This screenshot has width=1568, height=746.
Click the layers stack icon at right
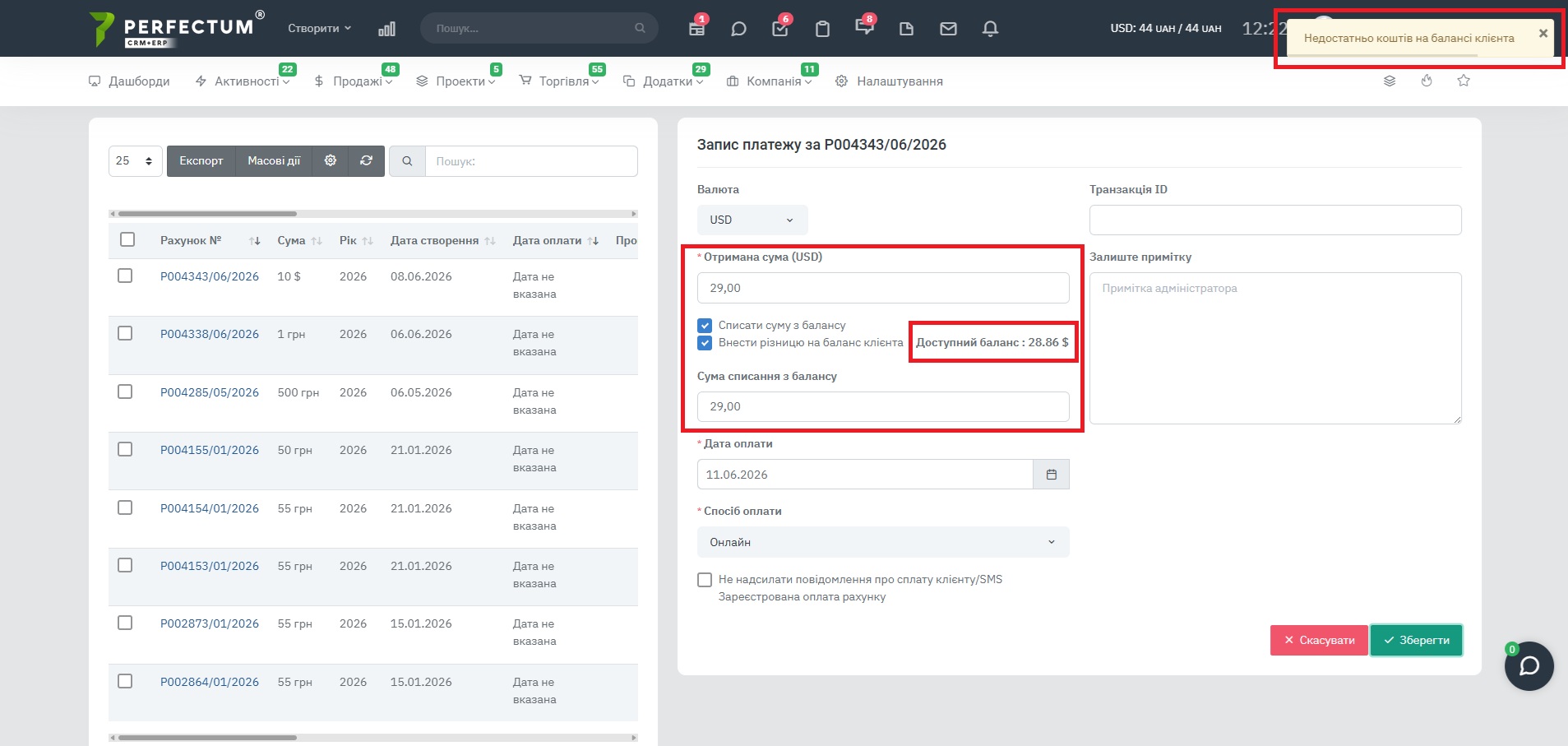[x=1390, y=81]
